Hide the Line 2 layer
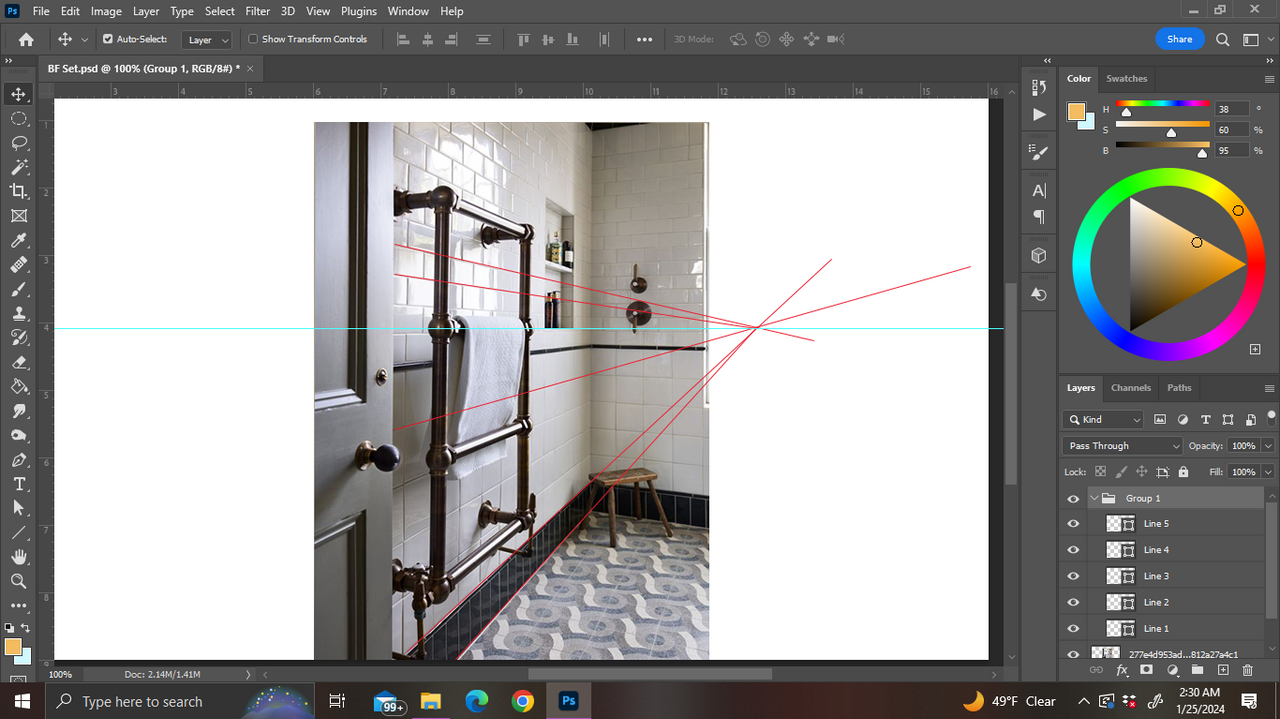This screenshot has height=719, width=1280. (x=1073, y=602)
